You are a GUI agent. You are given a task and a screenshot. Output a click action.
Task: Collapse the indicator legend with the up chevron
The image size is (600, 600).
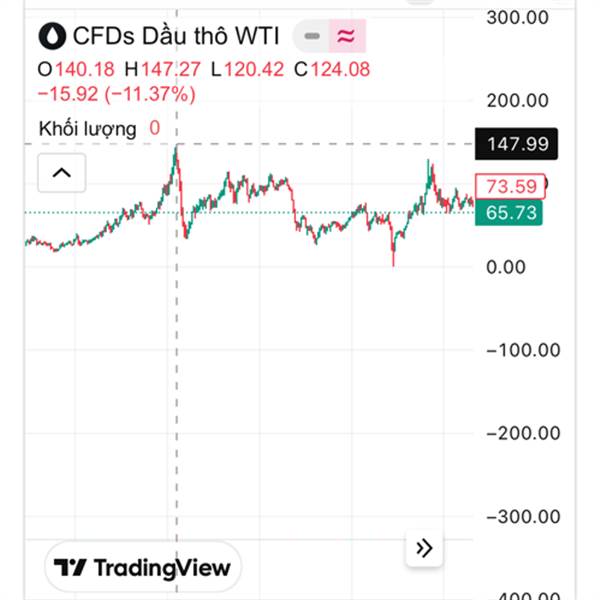pyautogui.click(x=61, y=174)
